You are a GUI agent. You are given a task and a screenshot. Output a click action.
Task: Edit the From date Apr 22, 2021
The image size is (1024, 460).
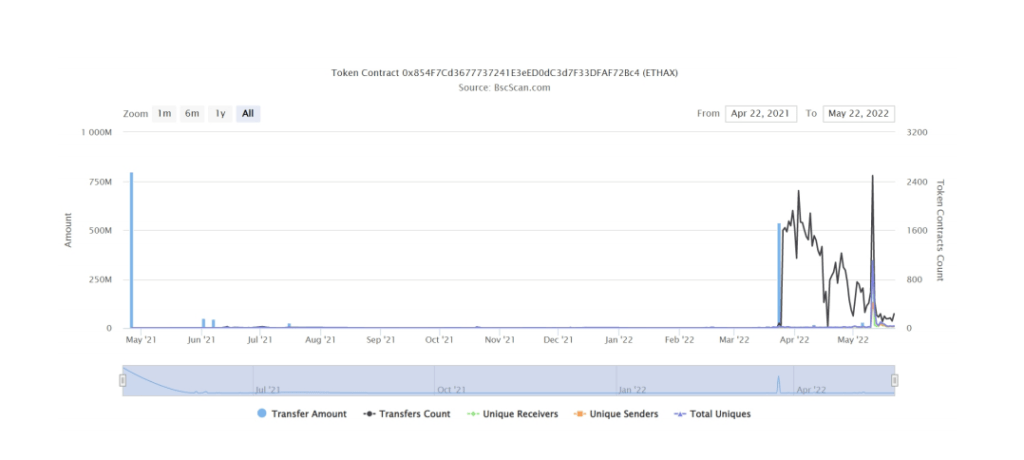(x=761, y=114)
